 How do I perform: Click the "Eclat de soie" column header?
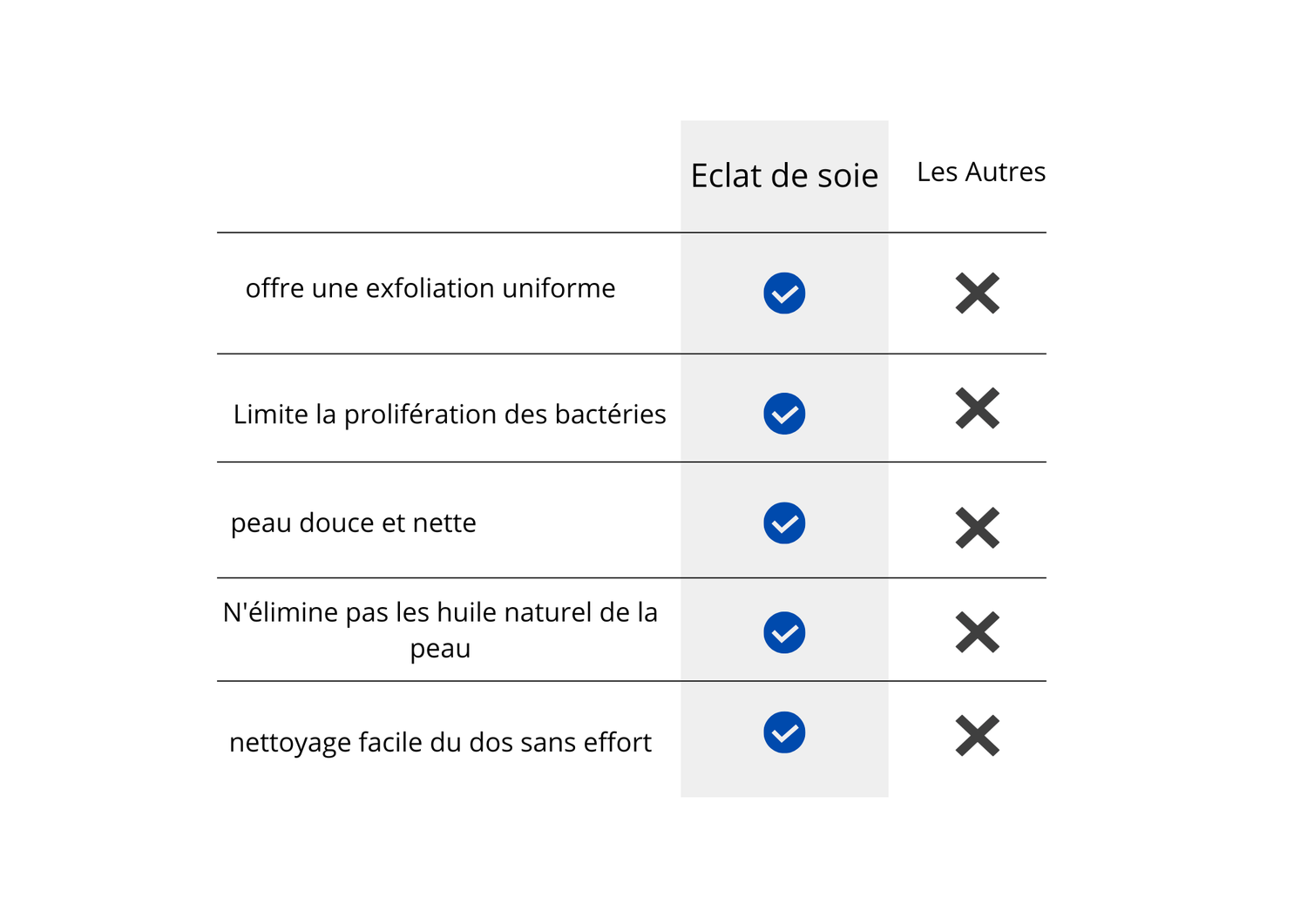[784, 176]
